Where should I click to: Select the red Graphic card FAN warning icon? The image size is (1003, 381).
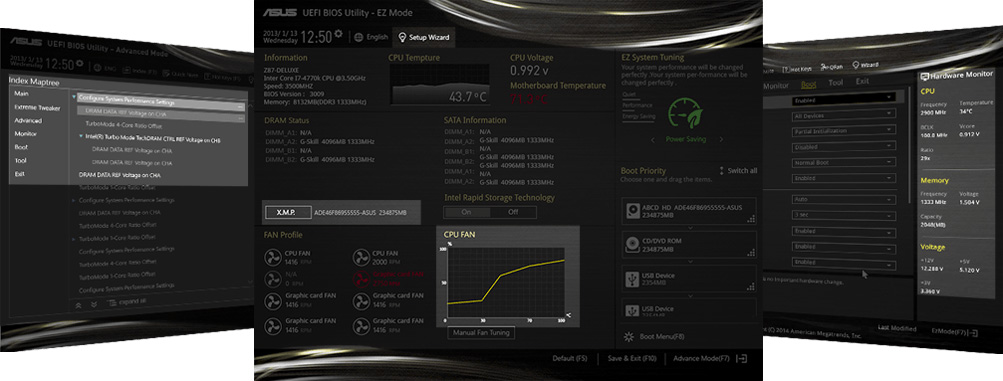tap(362, 278)
